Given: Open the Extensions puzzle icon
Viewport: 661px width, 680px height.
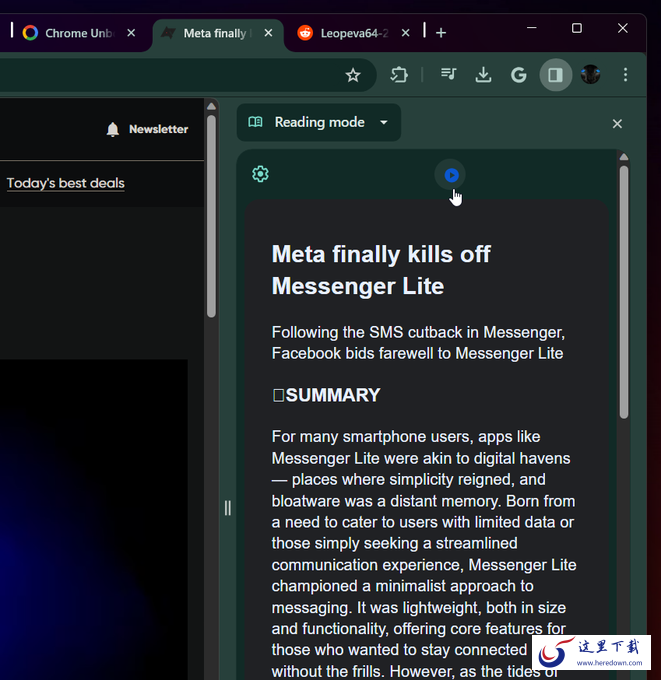Looking at the screenshot, I should pyautogui.click(x=399, y=75).
